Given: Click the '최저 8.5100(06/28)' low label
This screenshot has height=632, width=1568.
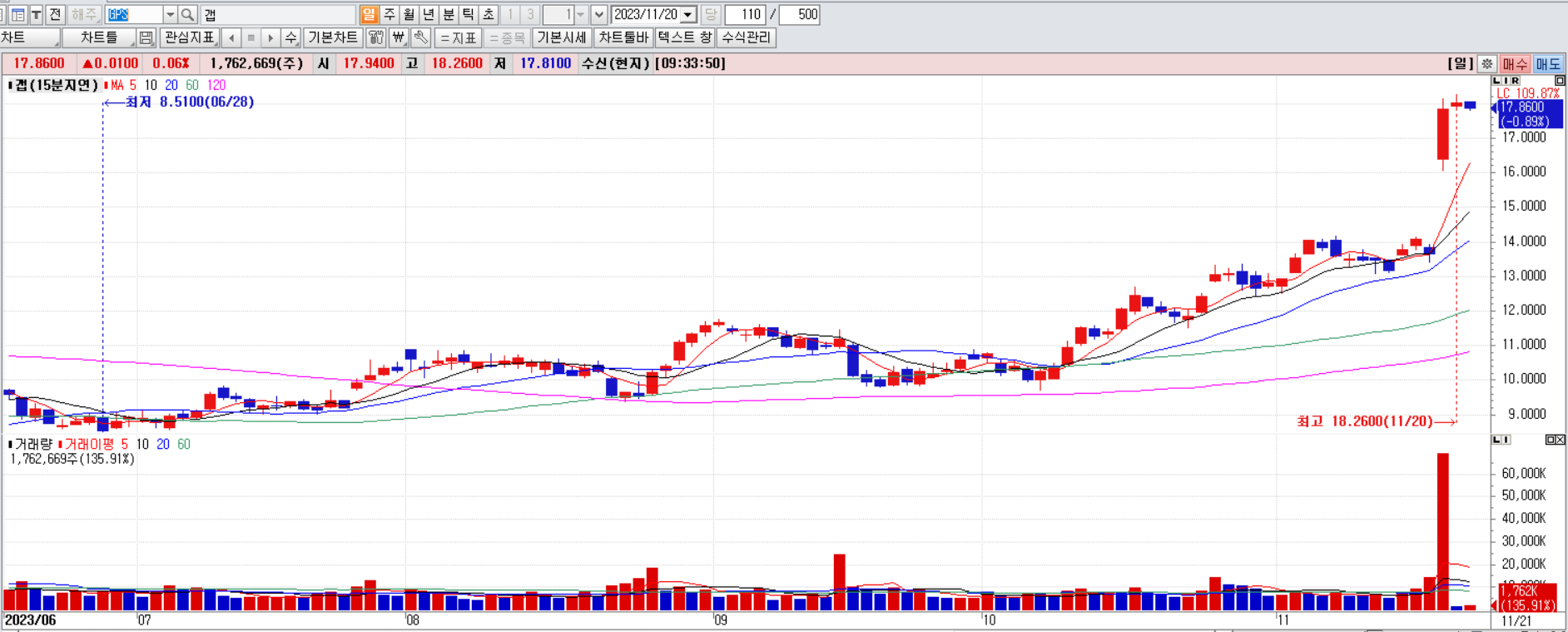Looking at the screenshot, I should (x=190, y=102).
